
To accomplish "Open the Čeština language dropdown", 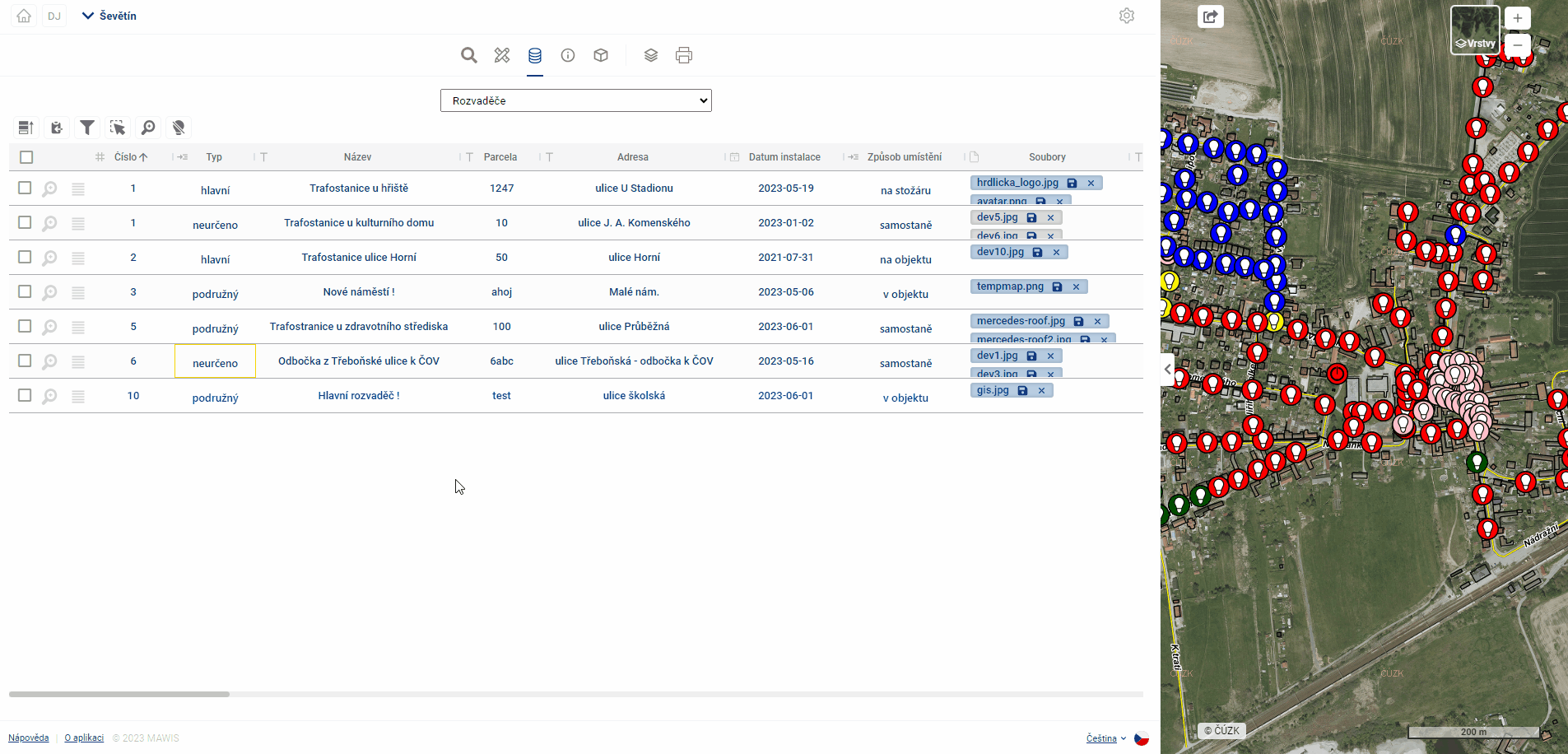I will tap(1105, 738).
